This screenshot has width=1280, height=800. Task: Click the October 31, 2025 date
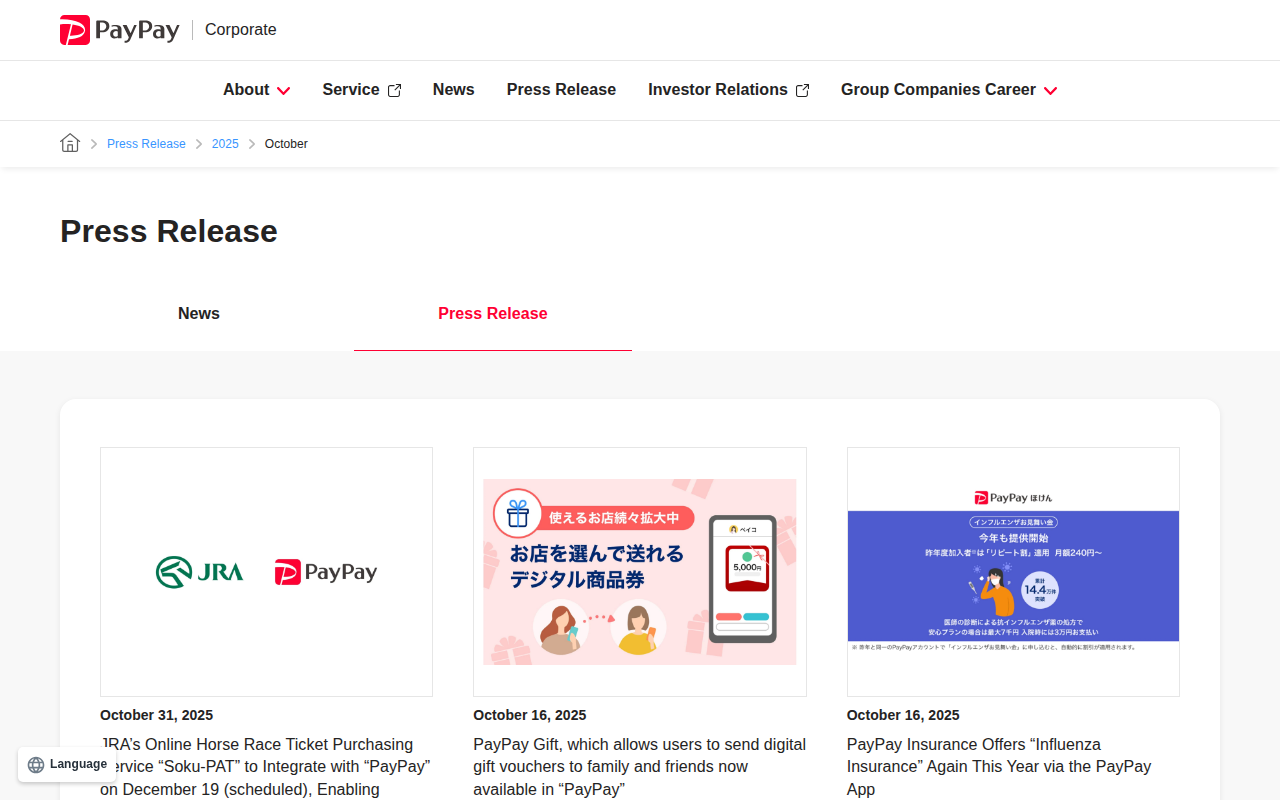(x=156, y=715)
